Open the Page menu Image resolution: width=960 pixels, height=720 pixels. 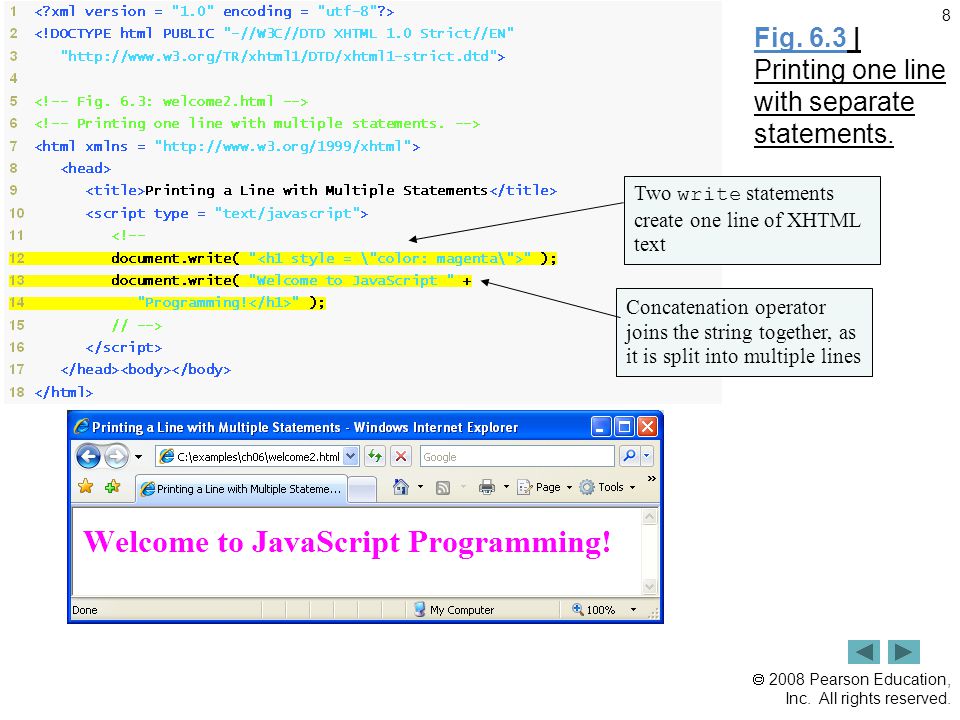(544, 487)
